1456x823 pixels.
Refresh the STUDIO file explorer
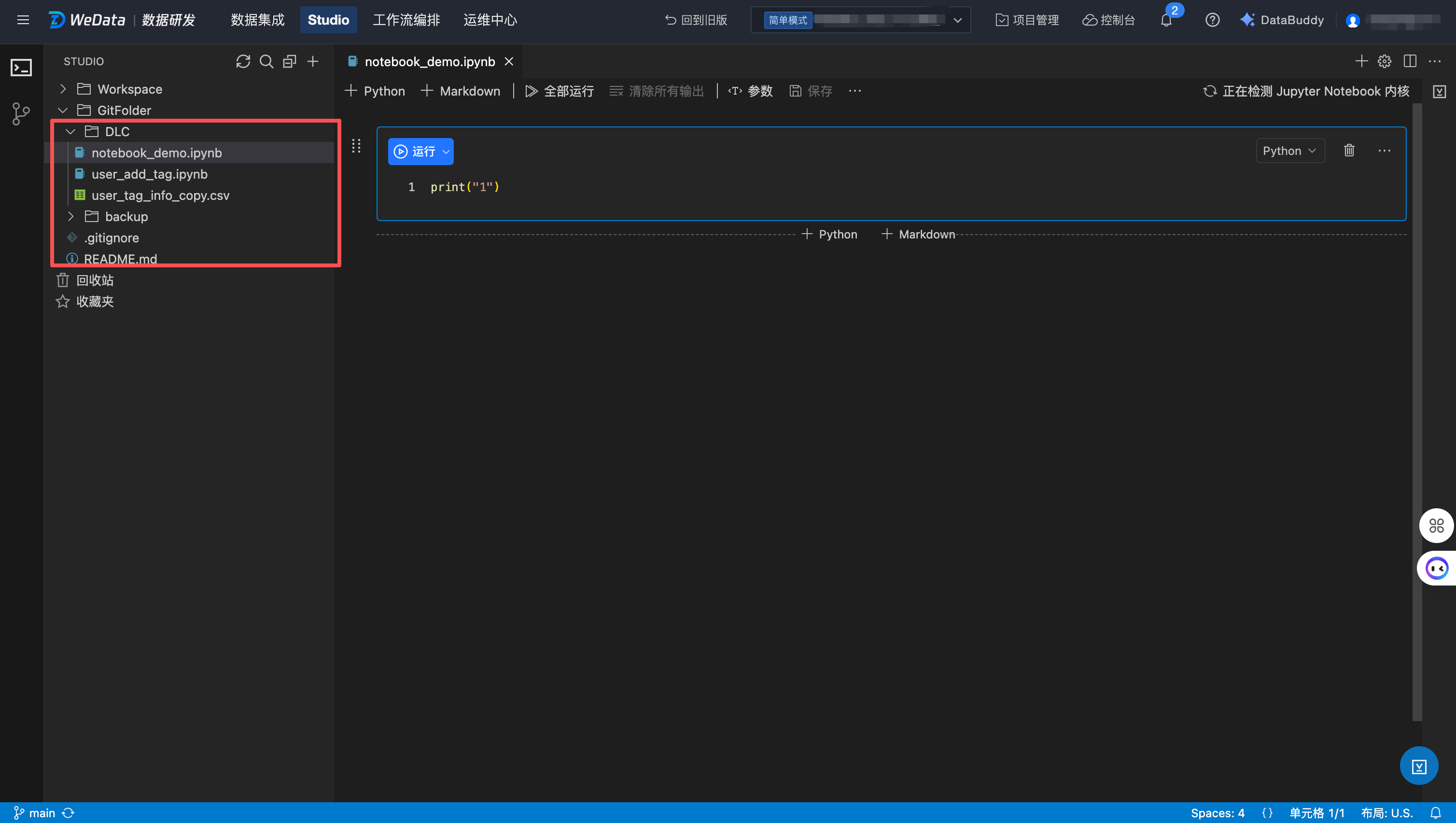click(243, 61)
